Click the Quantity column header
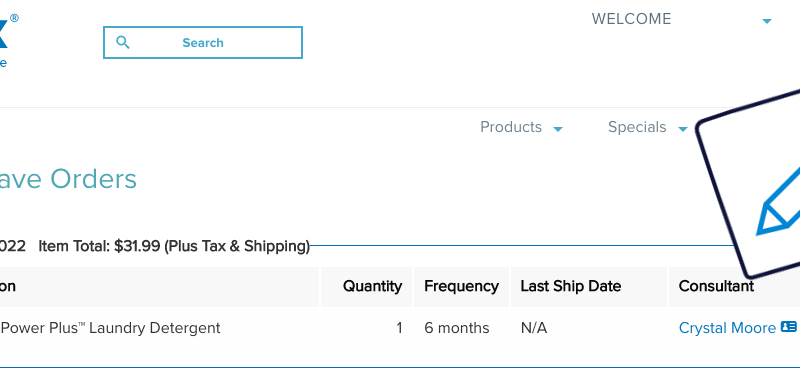800x388 pixels. tap(372, 286)
